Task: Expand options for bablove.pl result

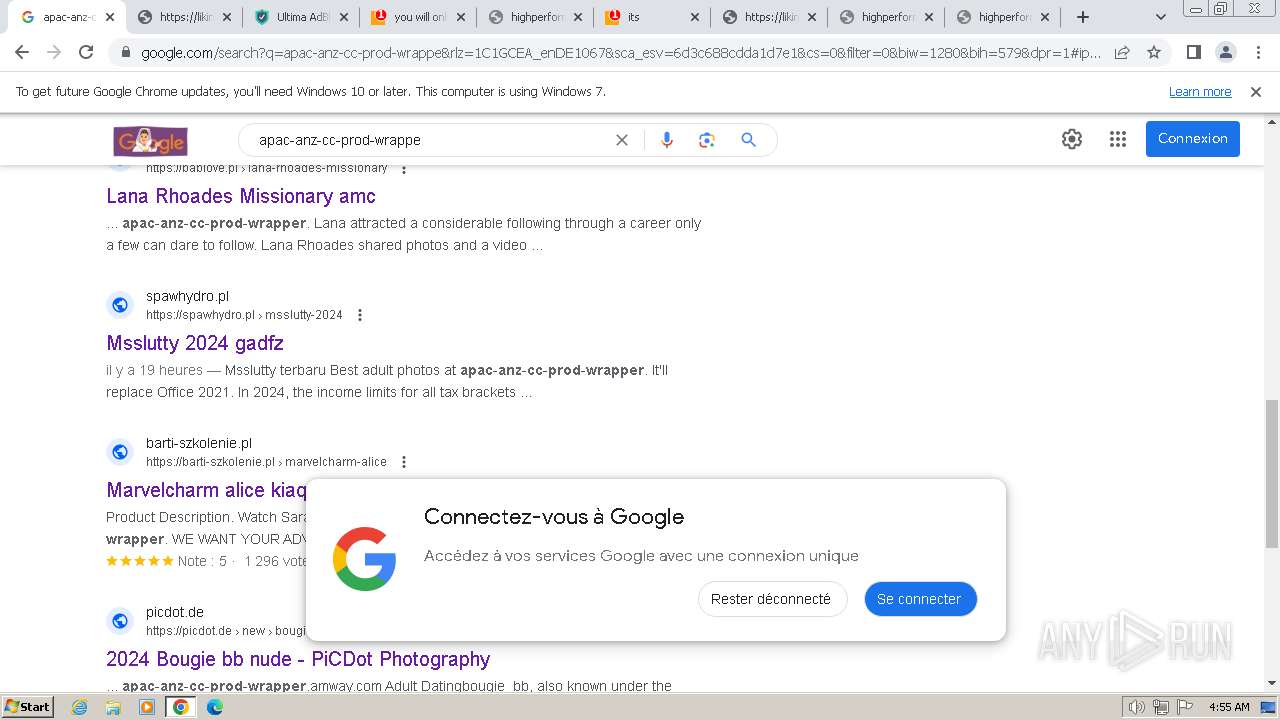Action: (404, 168)
